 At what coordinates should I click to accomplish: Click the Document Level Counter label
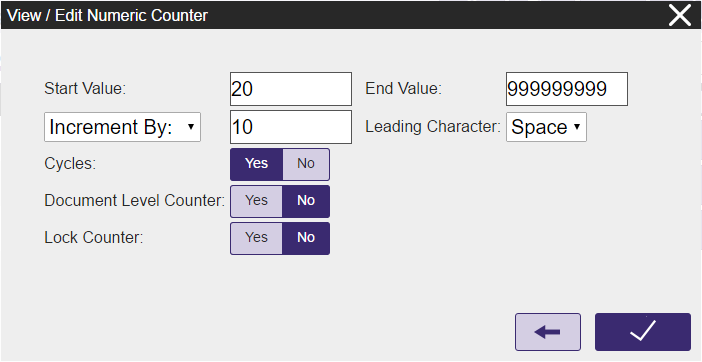[x=135, y=201]
